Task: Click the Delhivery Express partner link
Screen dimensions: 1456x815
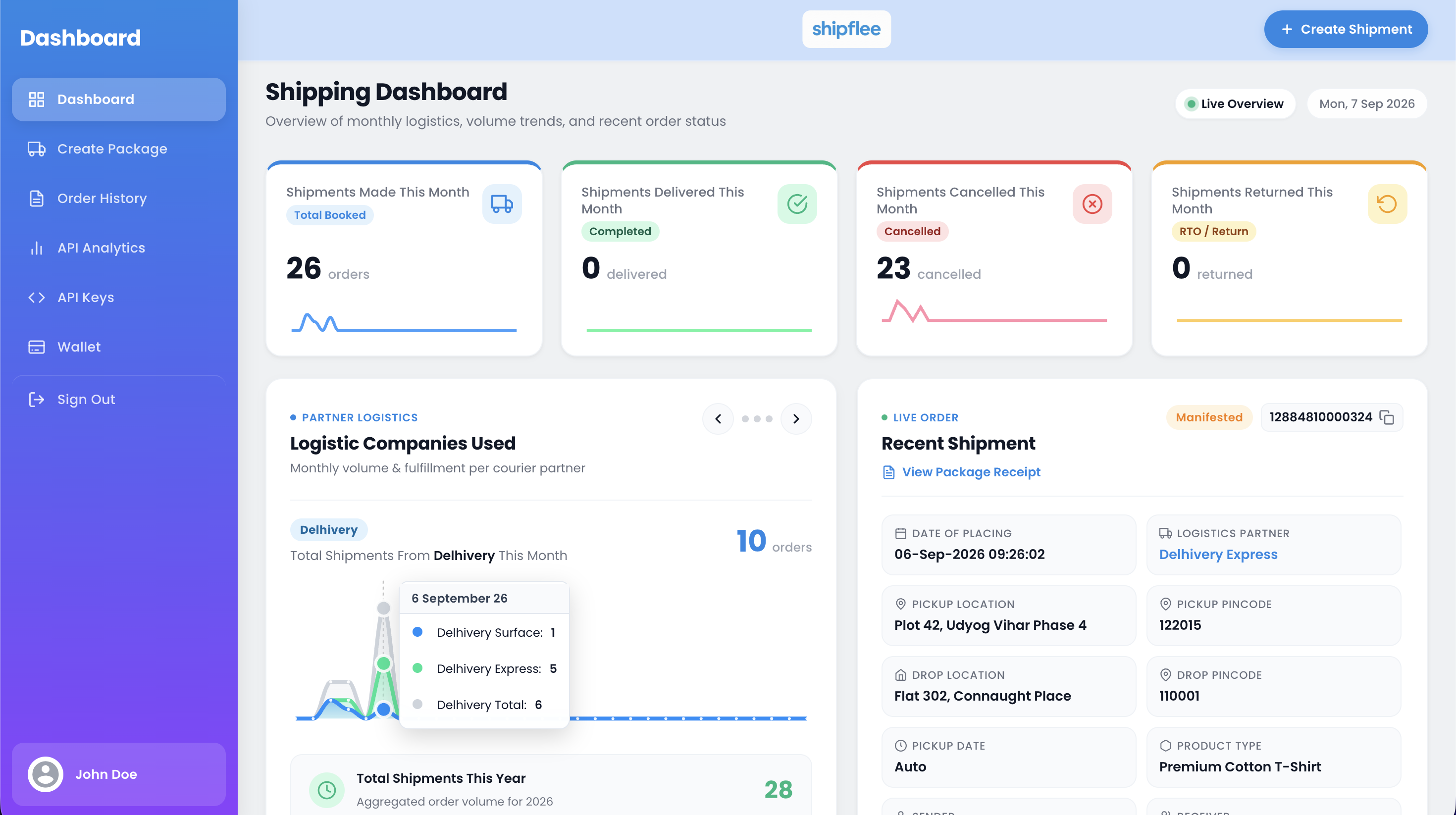Action: point(1218,555)
